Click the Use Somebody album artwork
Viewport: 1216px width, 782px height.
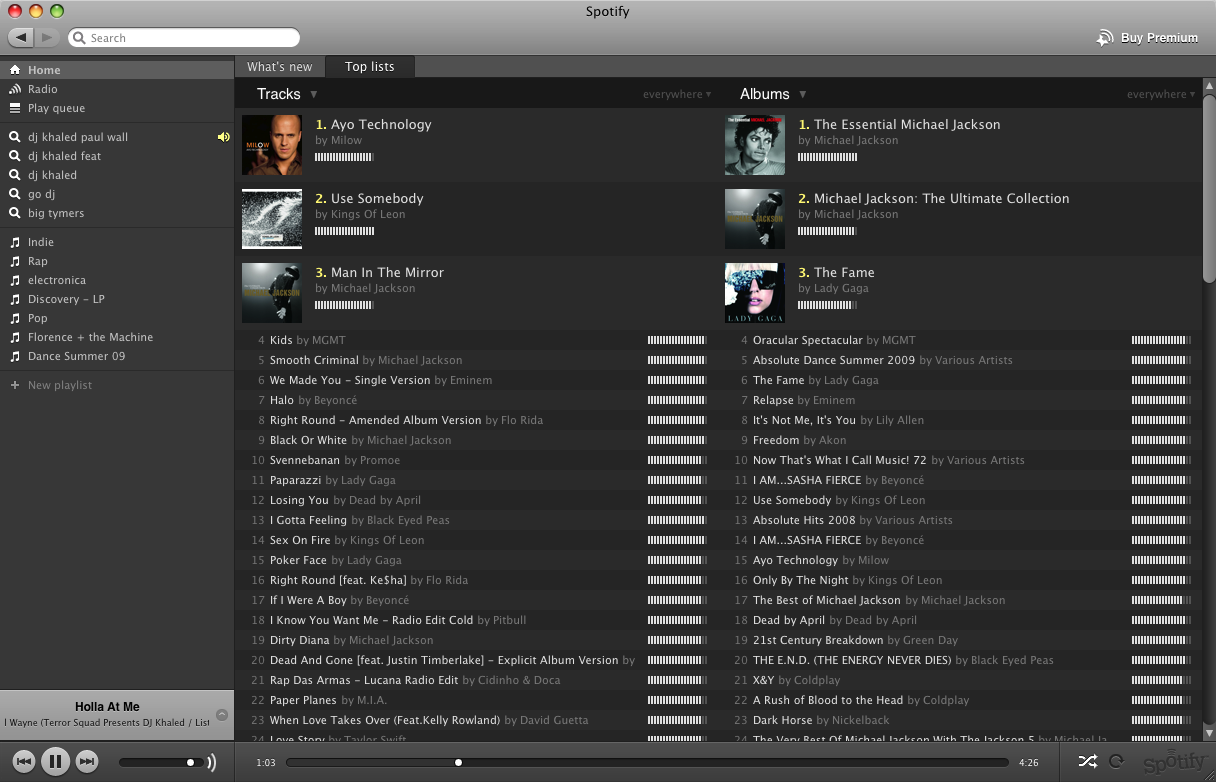(272, 219)
